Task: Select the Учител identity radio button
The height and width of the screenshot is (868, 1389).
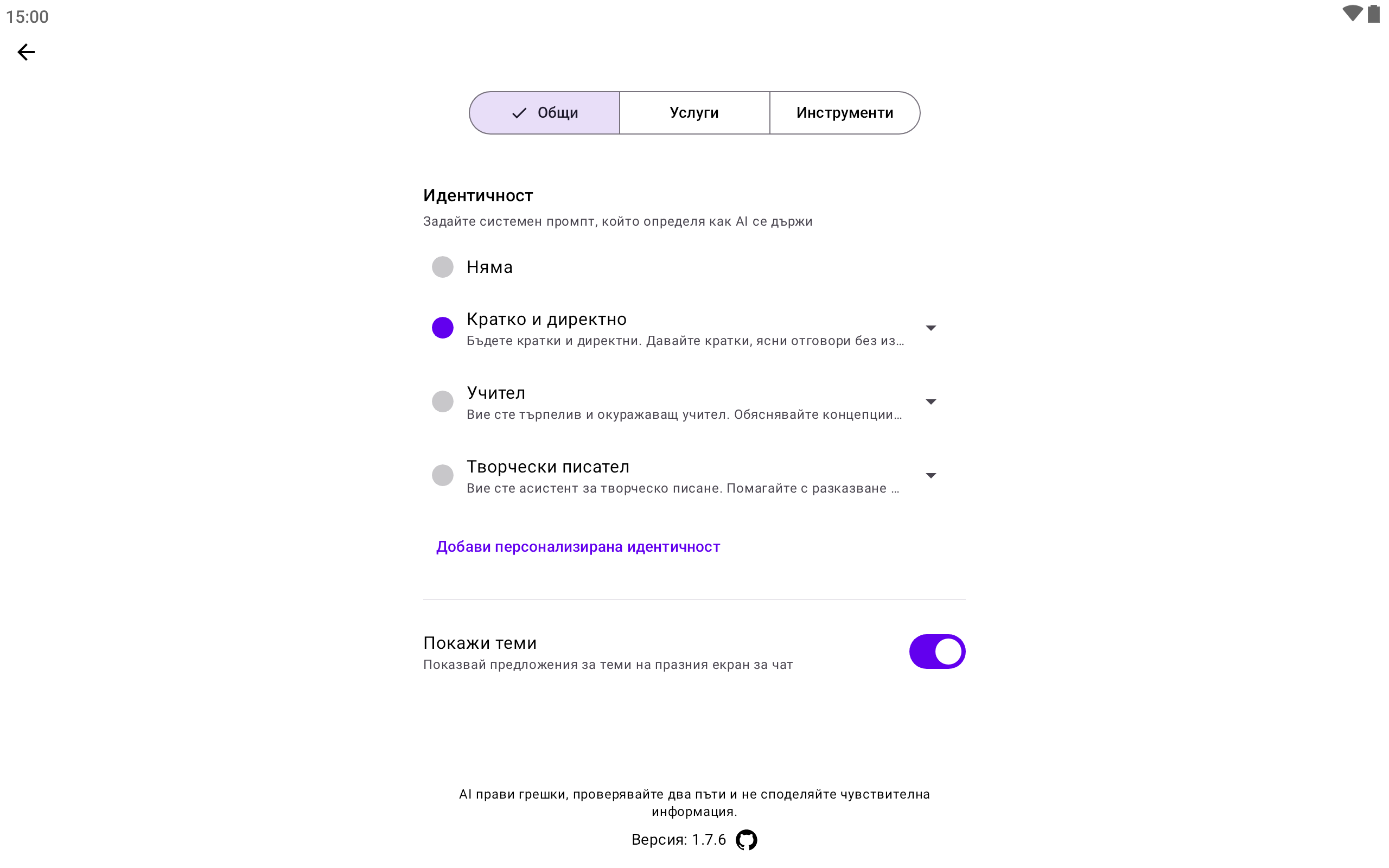Action: coord(443,401)
